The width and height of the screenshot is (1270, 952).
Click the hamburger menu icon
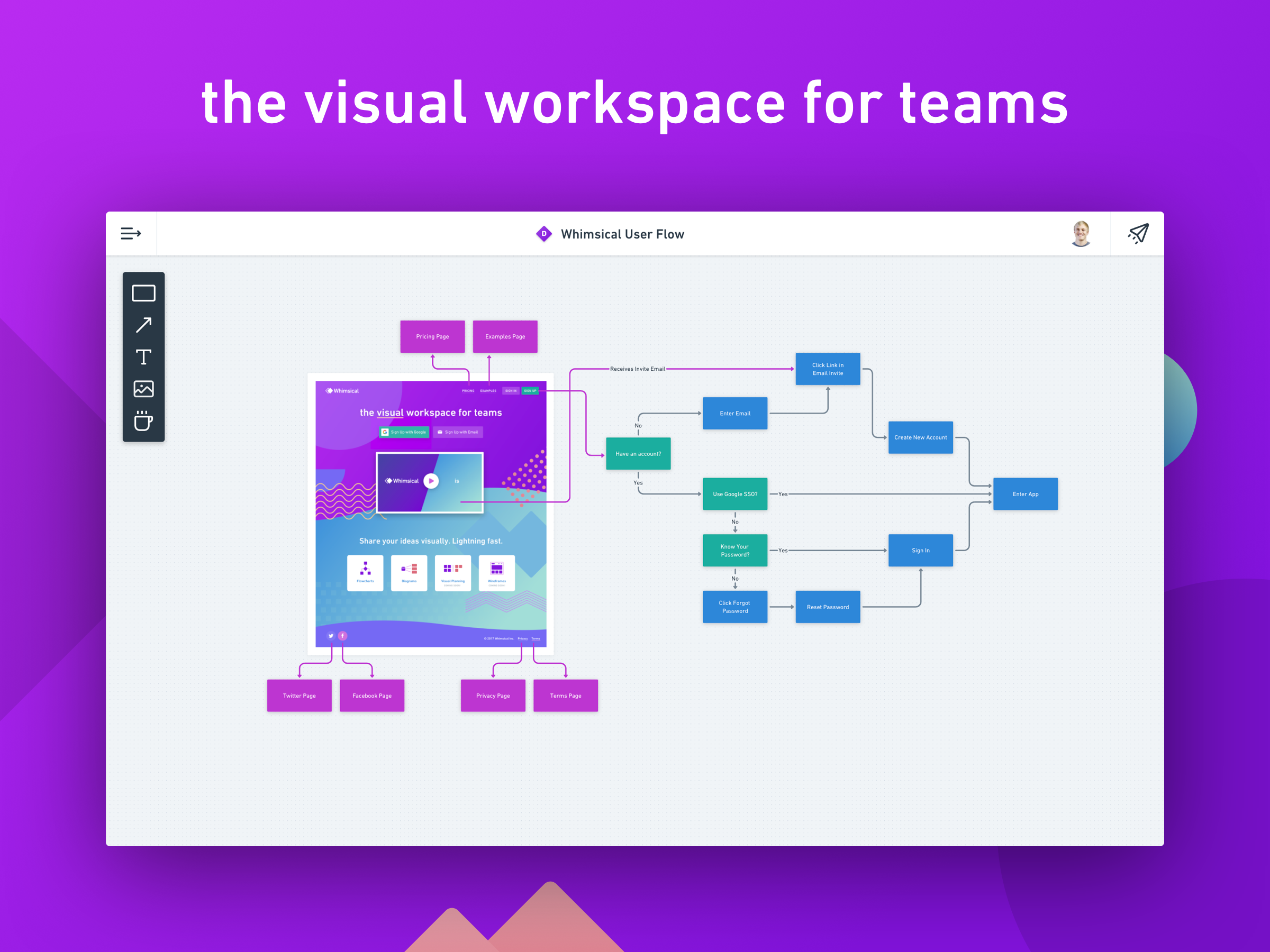coord(130,233)
